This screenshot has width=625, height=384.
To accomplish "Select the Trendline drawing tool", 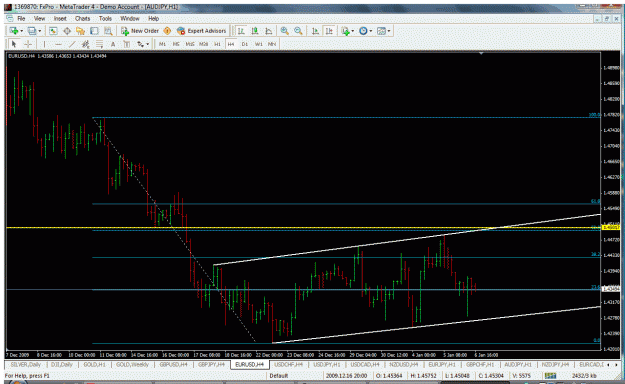I will click(x=72, y=44).
